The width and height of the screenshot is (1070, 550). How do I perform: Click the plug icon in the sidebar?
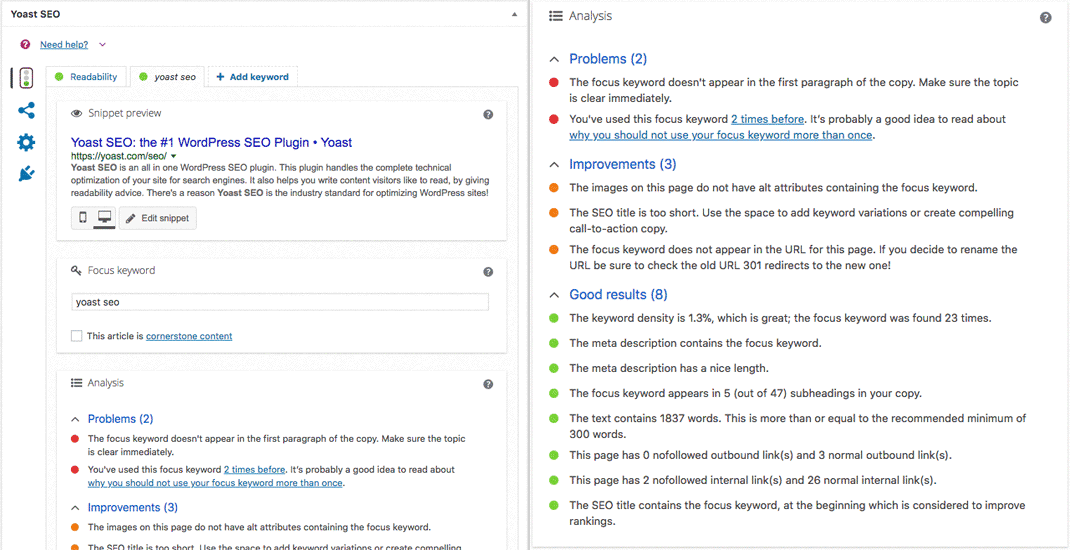pyautogui.click(x=26, y=174)
